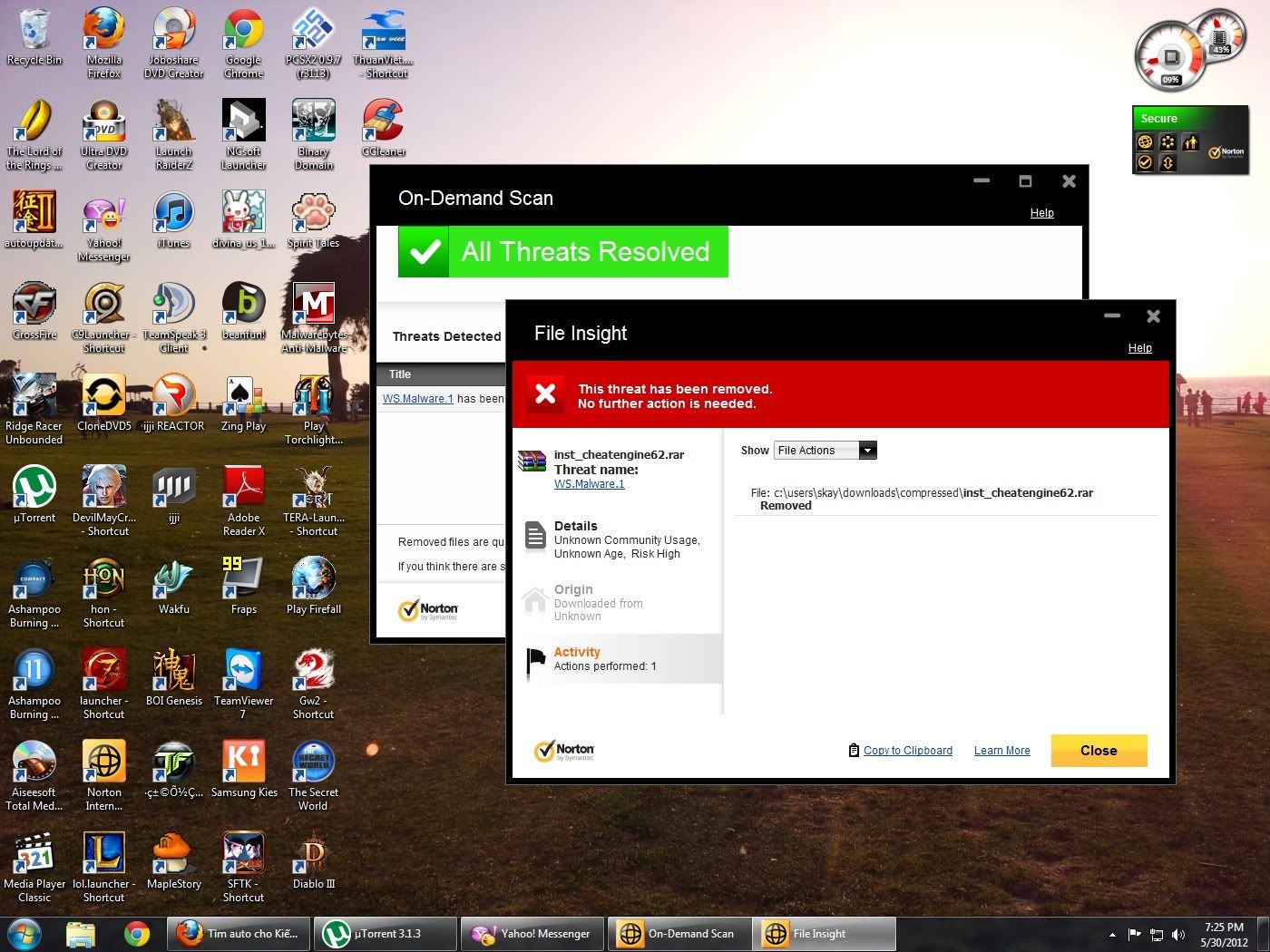Screen dimensions: 1270x952
Task: Open Diablo III desktop shortcut
Action: pyautogui.click(x=314, y=860)
